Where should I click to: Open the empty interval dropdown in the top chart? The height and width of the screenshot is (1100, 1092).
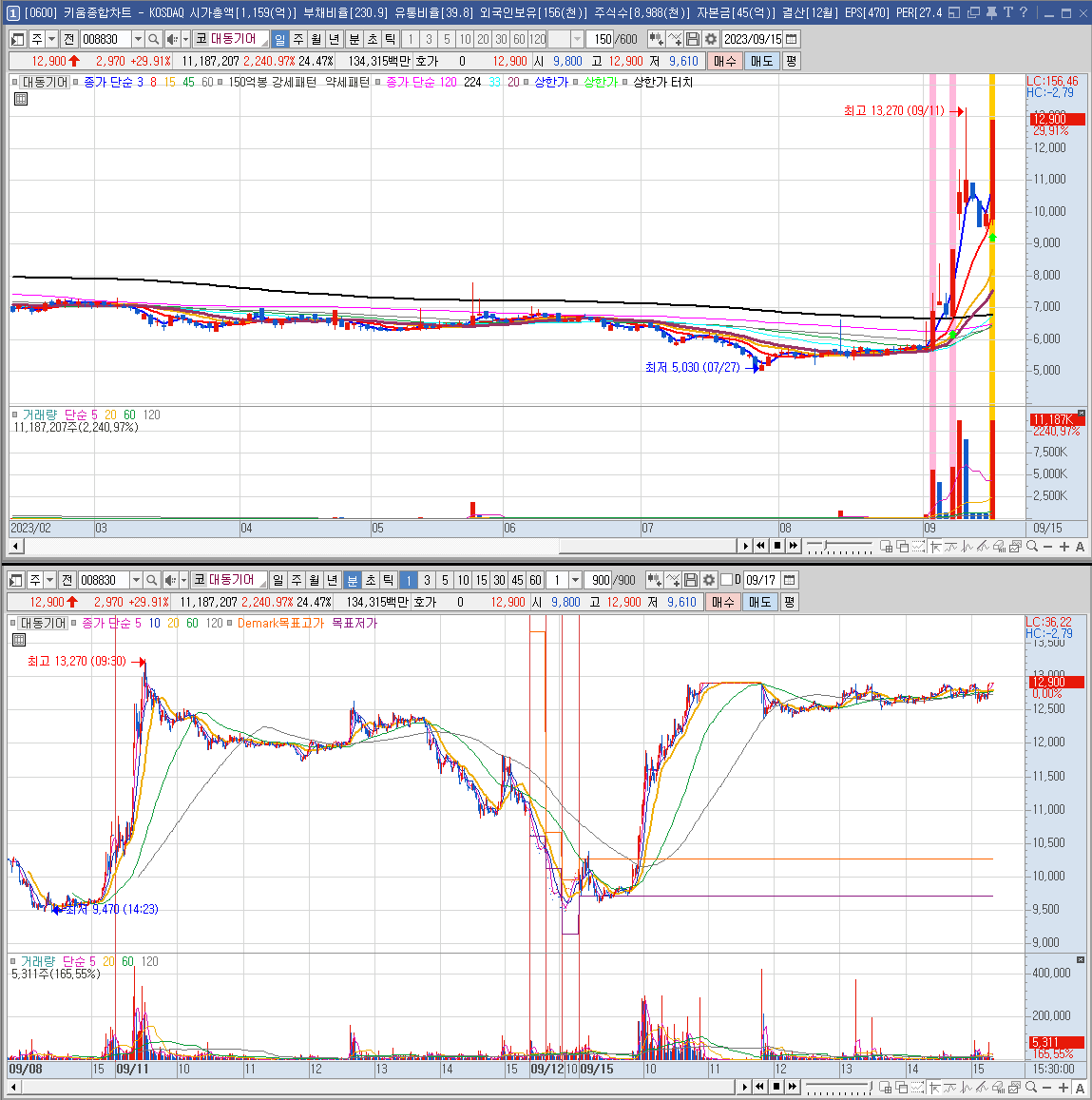[x=578, y=39]
